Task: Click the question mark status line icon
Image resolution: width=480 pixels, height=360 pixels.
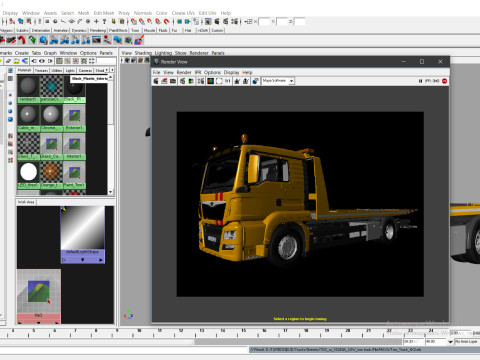Action: tap(104, 22)
